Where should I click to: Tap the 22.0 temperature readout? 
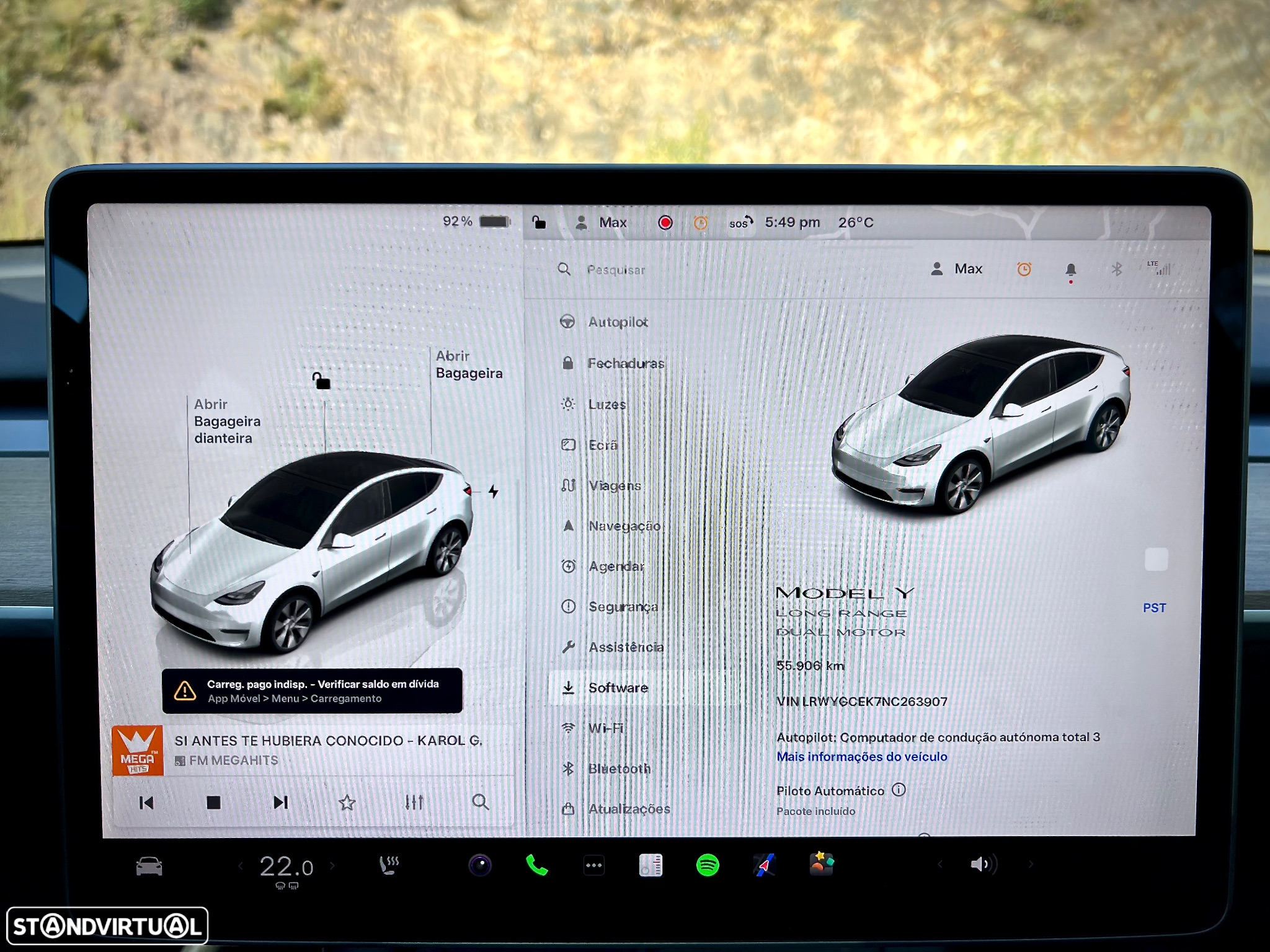286,866
